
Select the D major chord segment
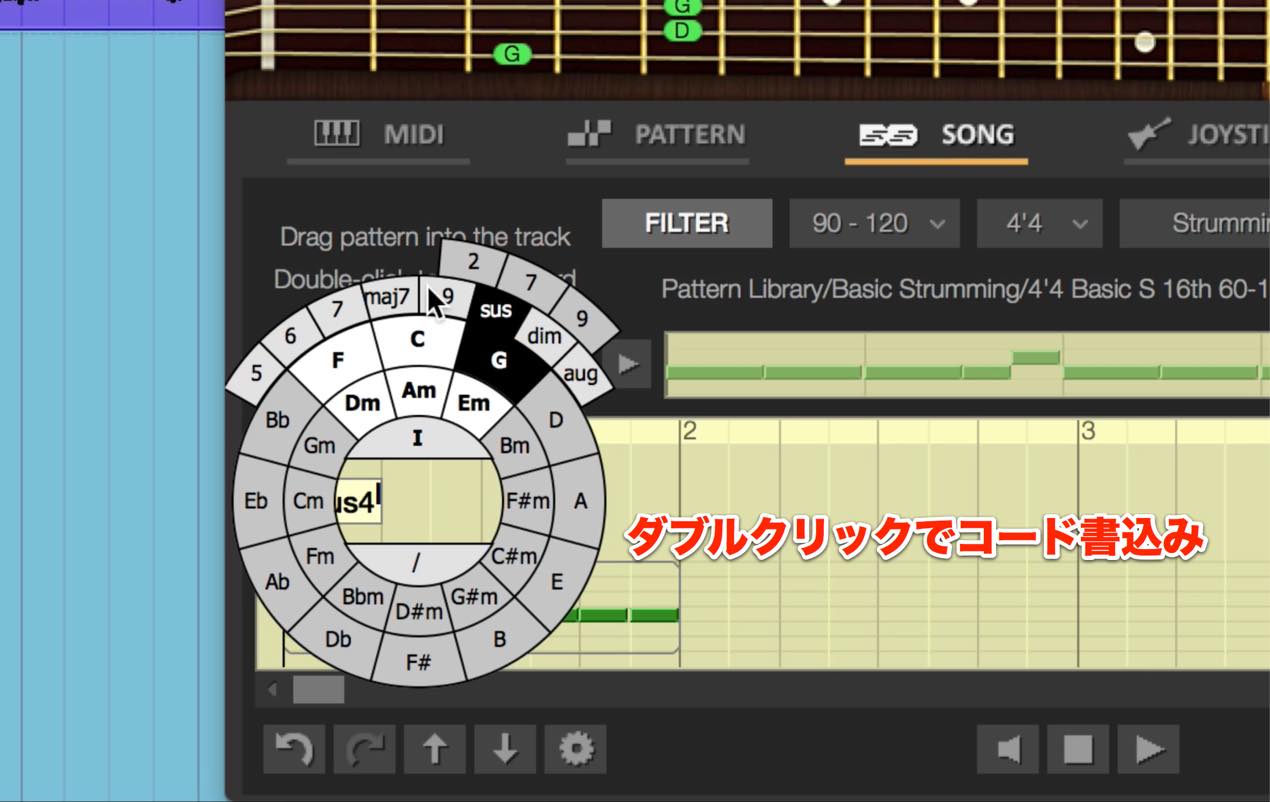click(557, 420)
